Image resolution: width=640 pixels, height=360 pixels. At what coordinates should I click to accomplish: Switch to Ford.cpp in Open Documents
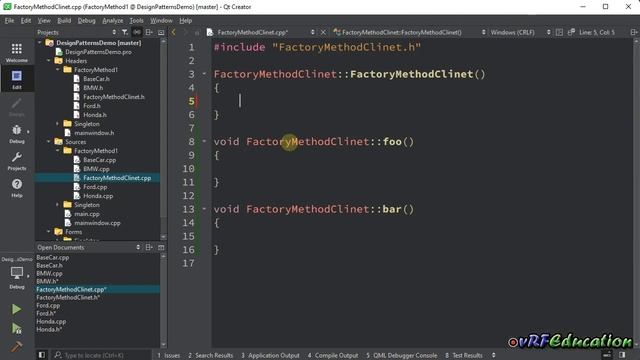click(48, 305)
